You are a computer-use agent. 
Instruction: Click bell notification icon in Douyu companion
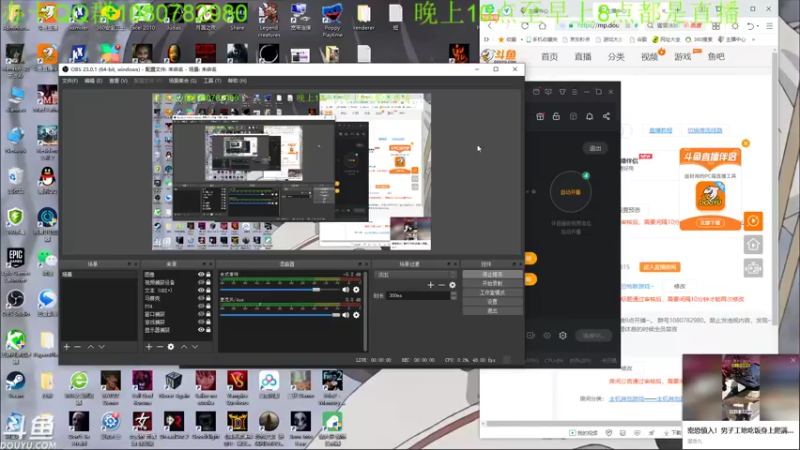tap(589, 116)
